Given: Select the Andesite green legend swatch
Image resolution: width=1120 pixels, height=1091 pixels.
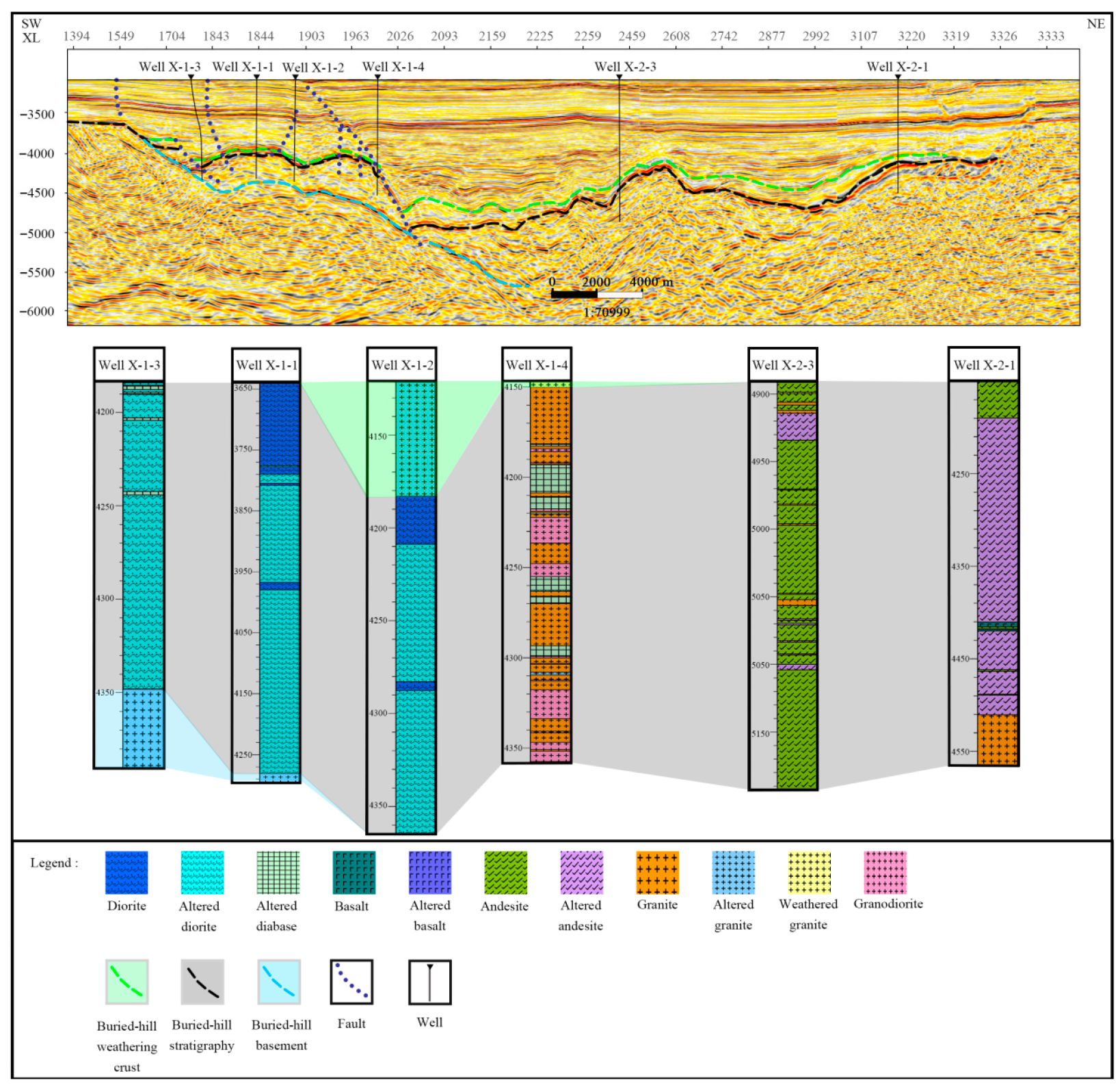Looking at the screenshot, I should [505, 872].
